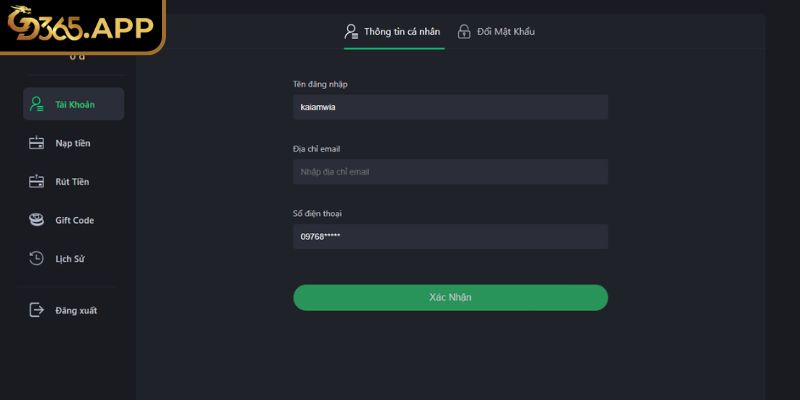Click the Nạp tiền deposit icon
This screenshot has height=400, width=800.
36,143
